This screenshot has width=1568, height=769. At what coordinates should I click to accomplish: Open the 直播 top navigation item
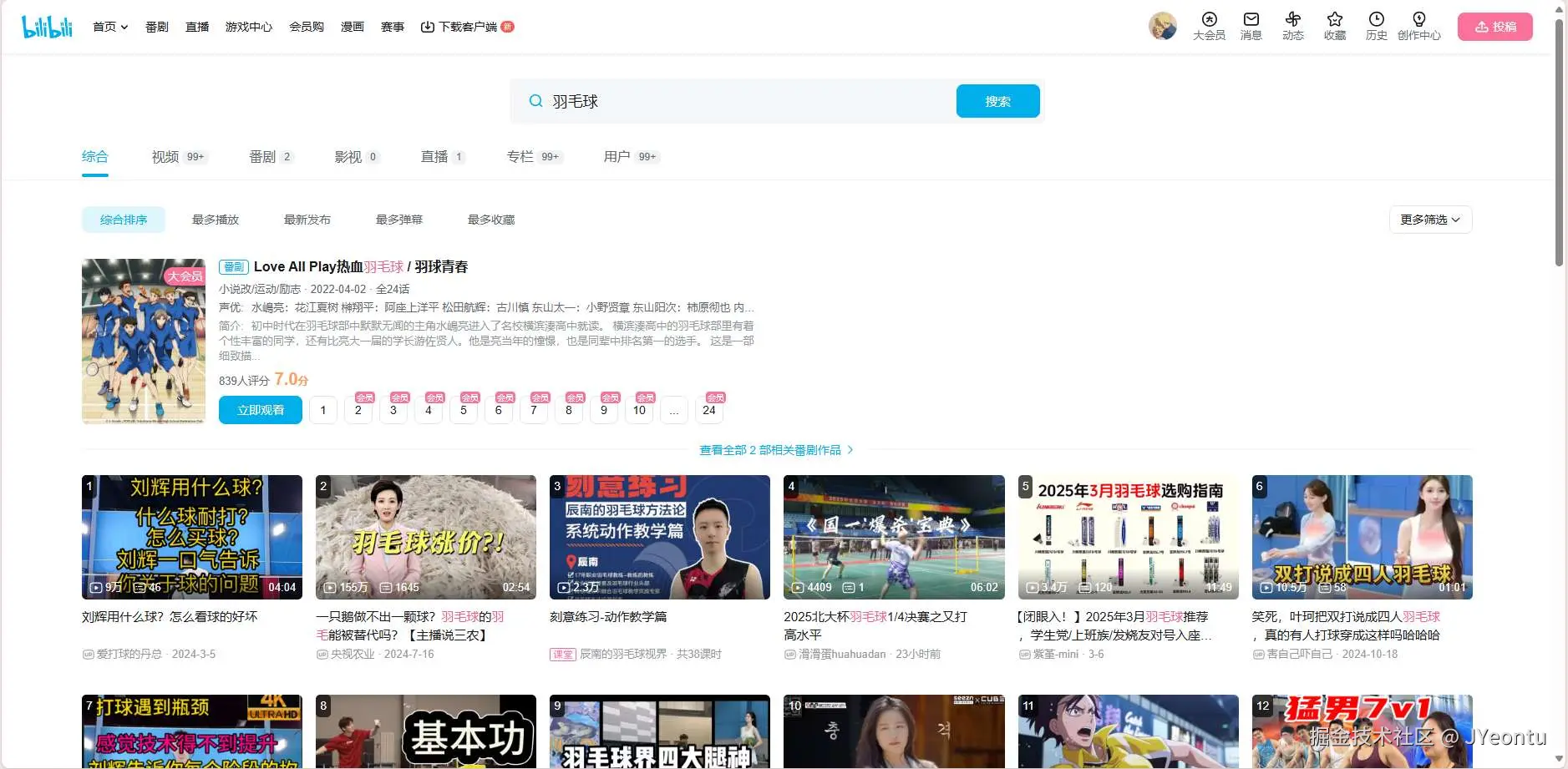click(197, 27)
